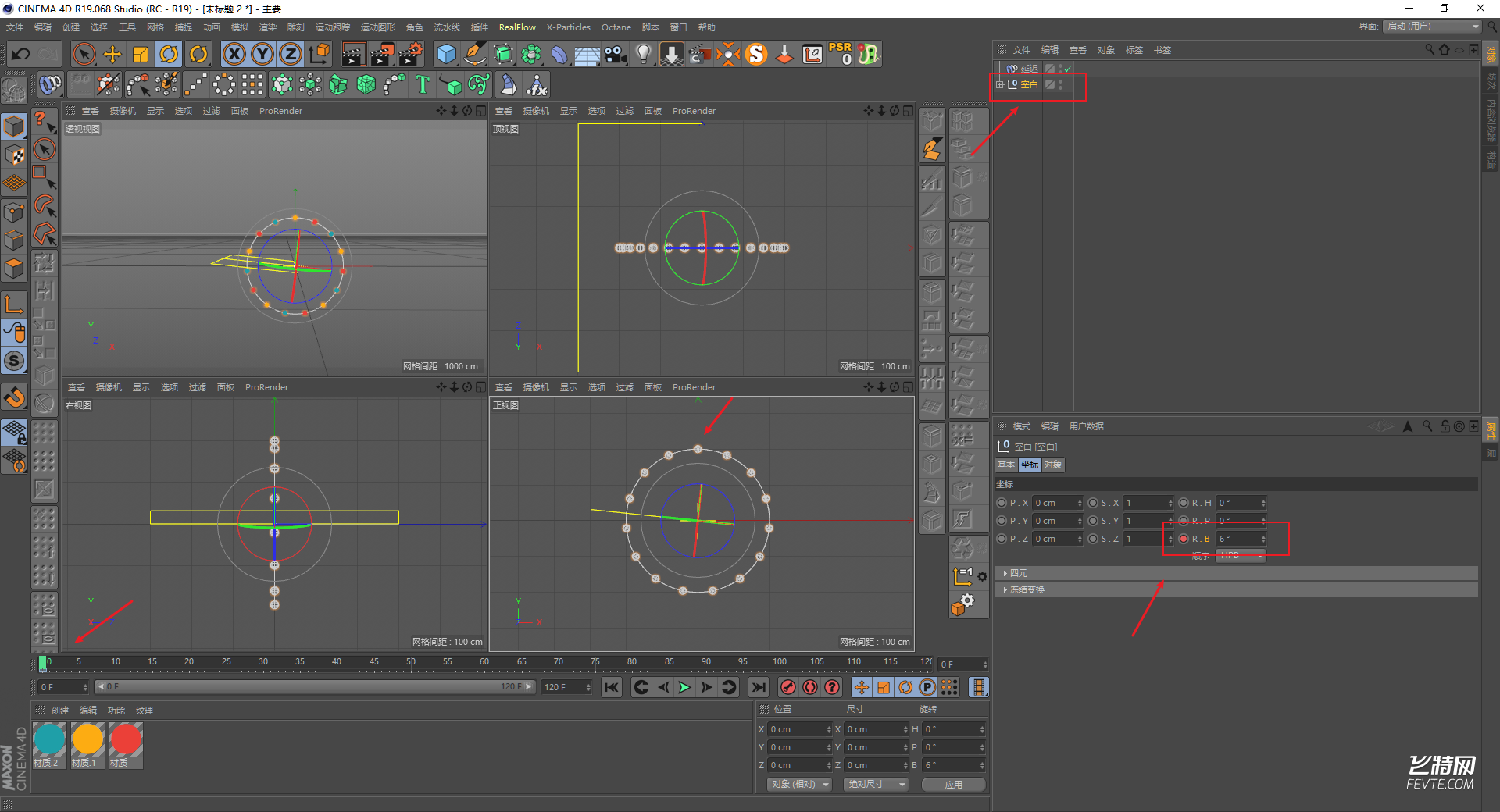Toggle the Z axis lock
1500x812 pixels.
point(291,54)
